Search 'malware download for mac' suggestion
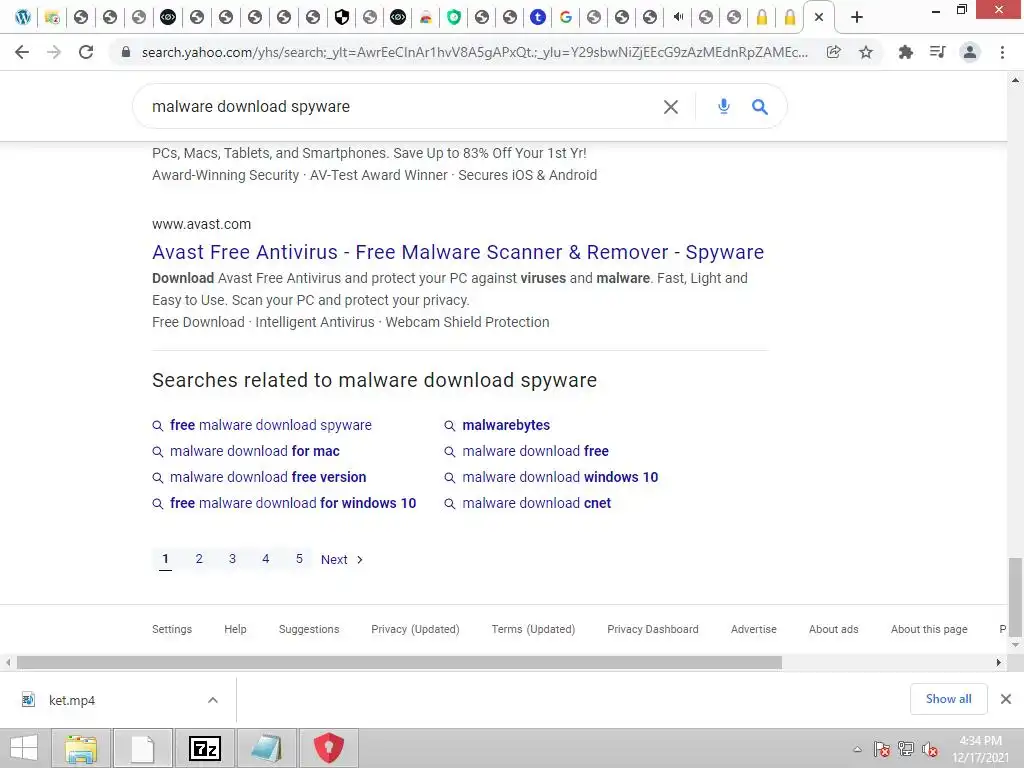1024x768 pixels. (255, 451)
